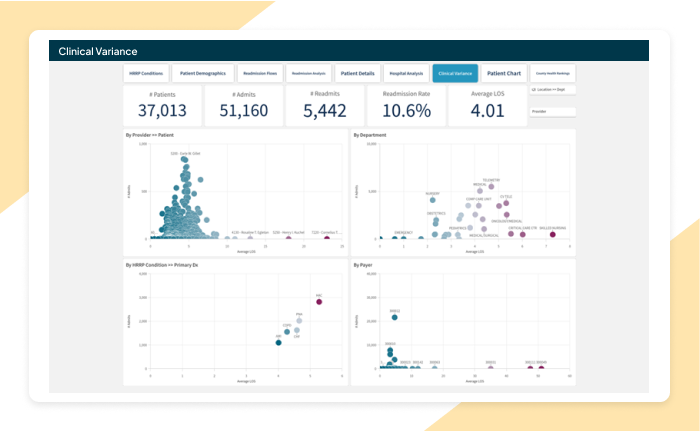700x431 pixels.
Task: Expand the Location >> Dept filter
Action: (x=552, y=90)
